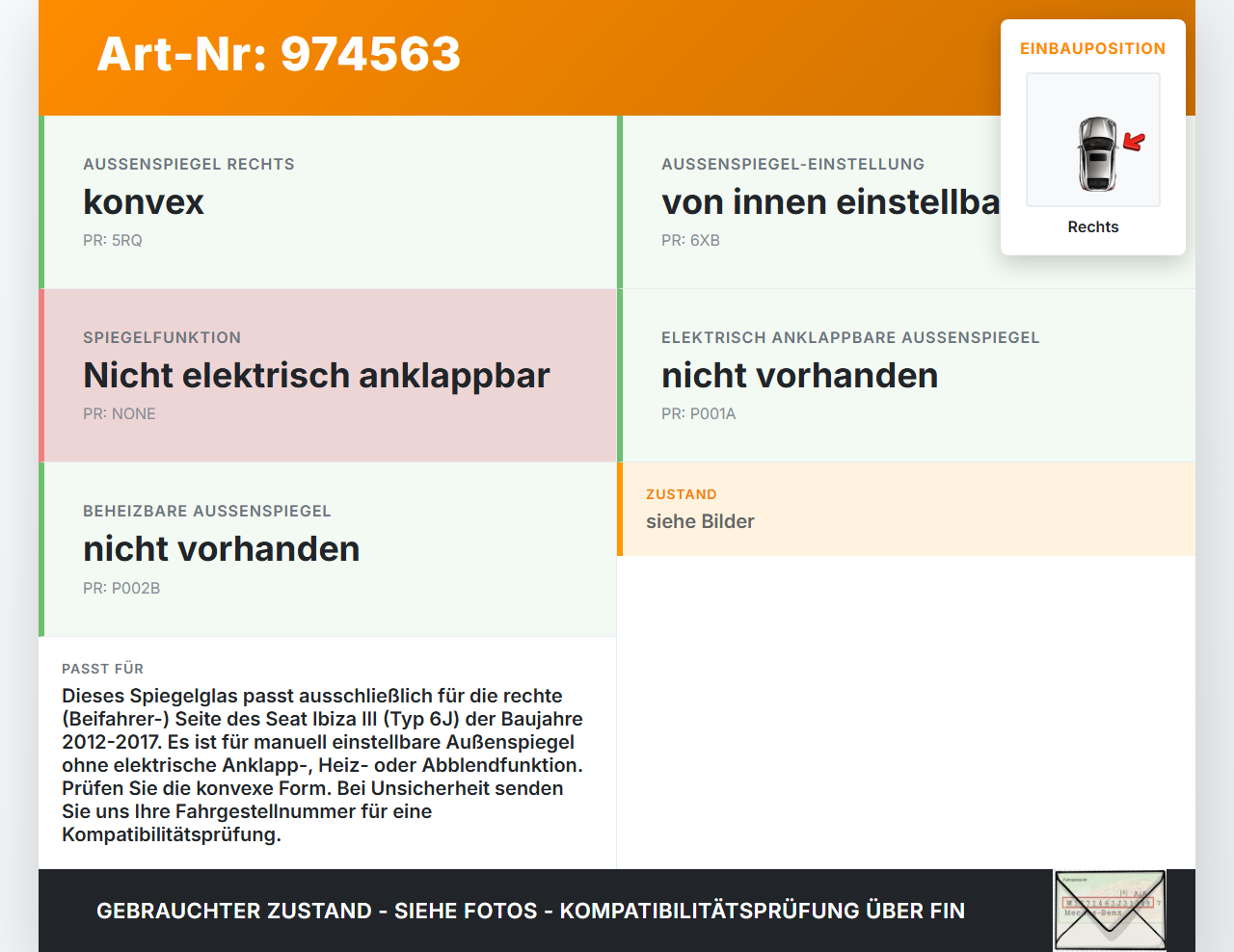Click the BEHEIZBARE AUSSENSPIEGEL label
The image size is (1234, 952).
pyautogui.click(x=207, y=511)
